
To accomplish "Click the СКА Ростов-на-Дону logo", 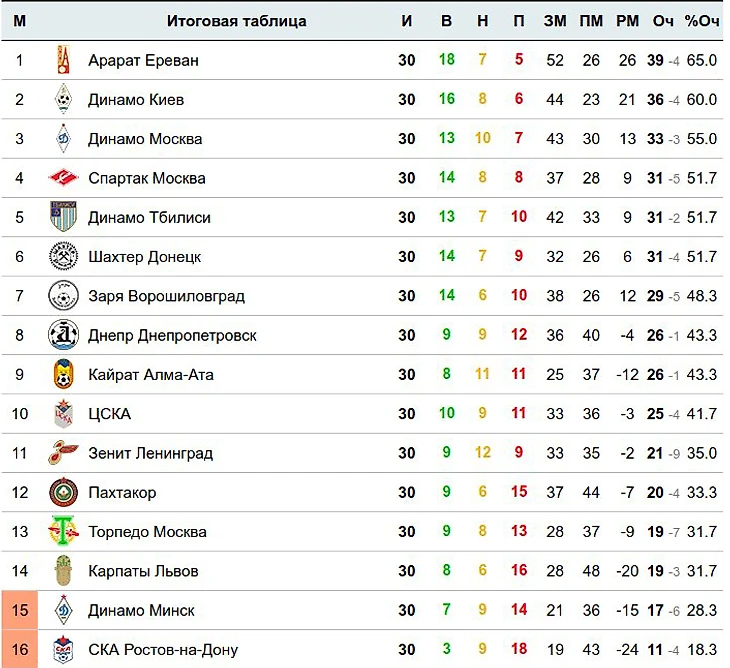I will click(x=63, y=650).
